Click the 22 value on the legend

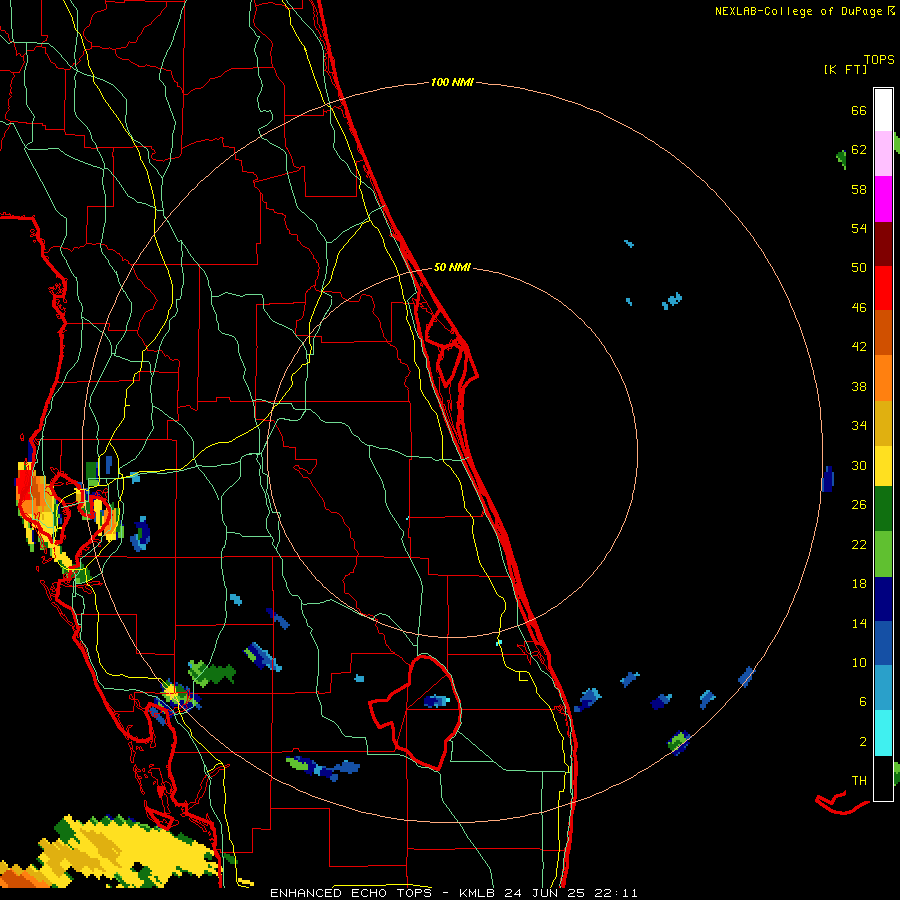859,544
